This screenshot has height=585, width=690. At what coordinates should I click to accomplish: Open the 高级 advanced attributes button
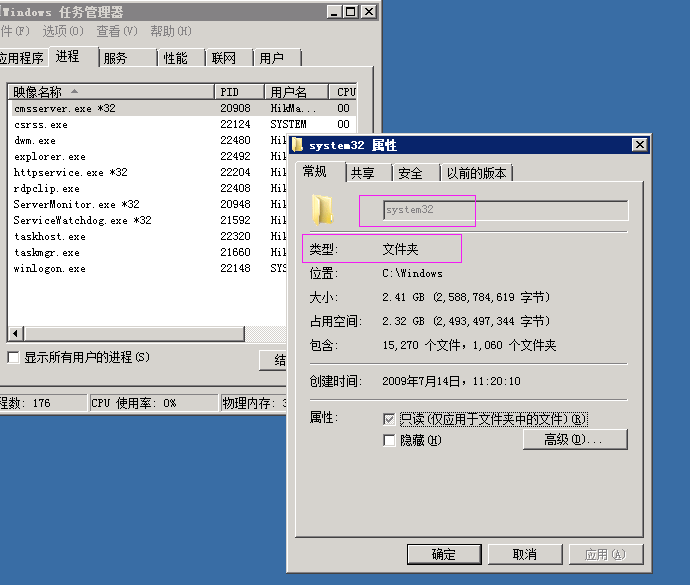point(575,439)
